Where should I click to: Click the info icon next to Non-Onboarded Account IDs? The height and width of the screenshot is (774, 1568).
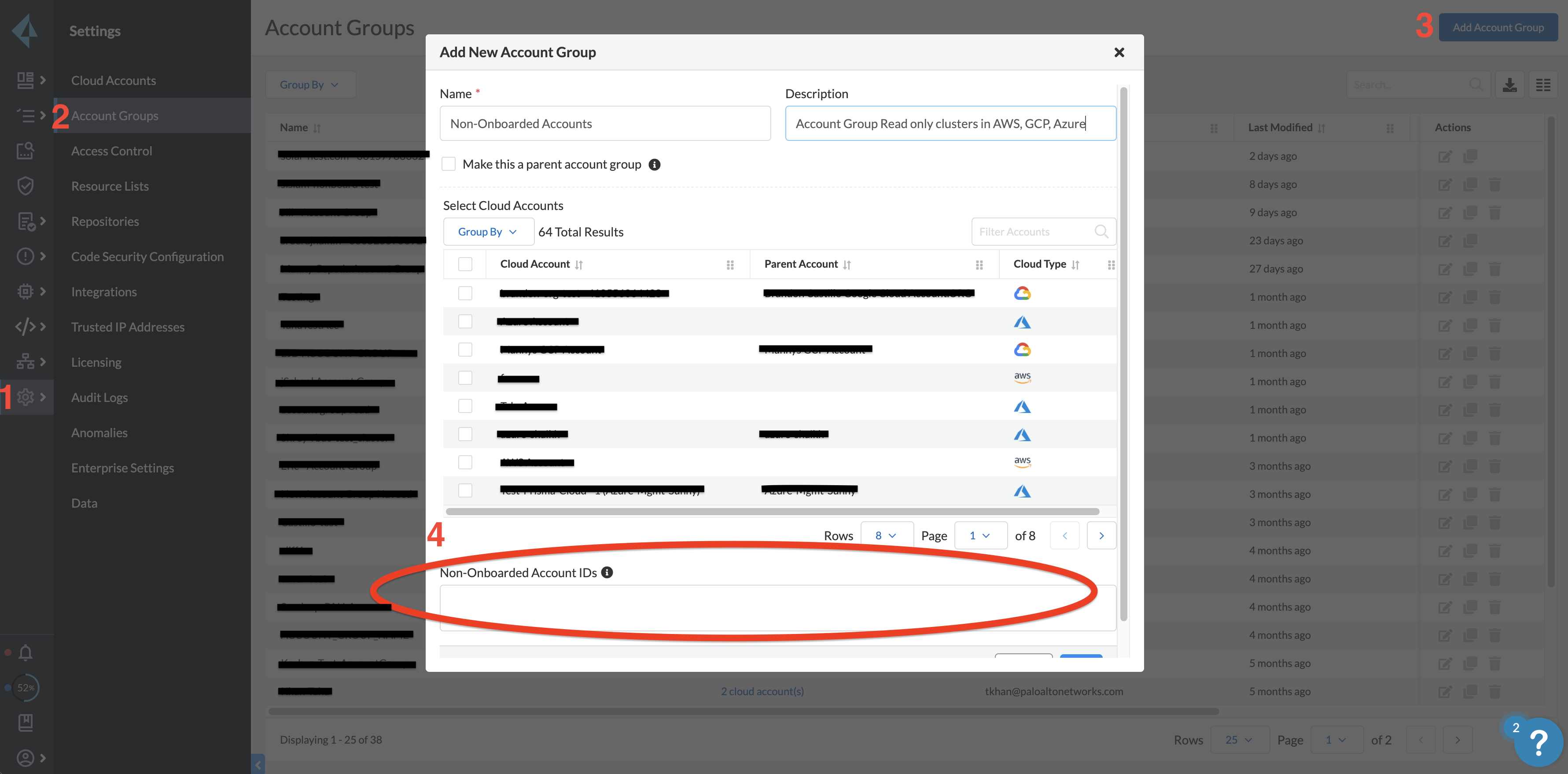607,572
